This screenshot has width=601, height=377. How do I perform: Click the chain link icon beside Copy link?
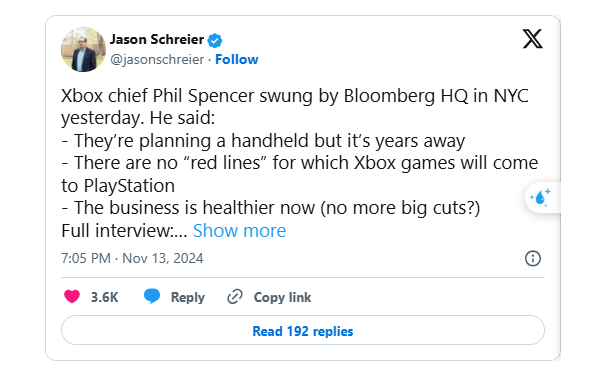coord(235,297)
